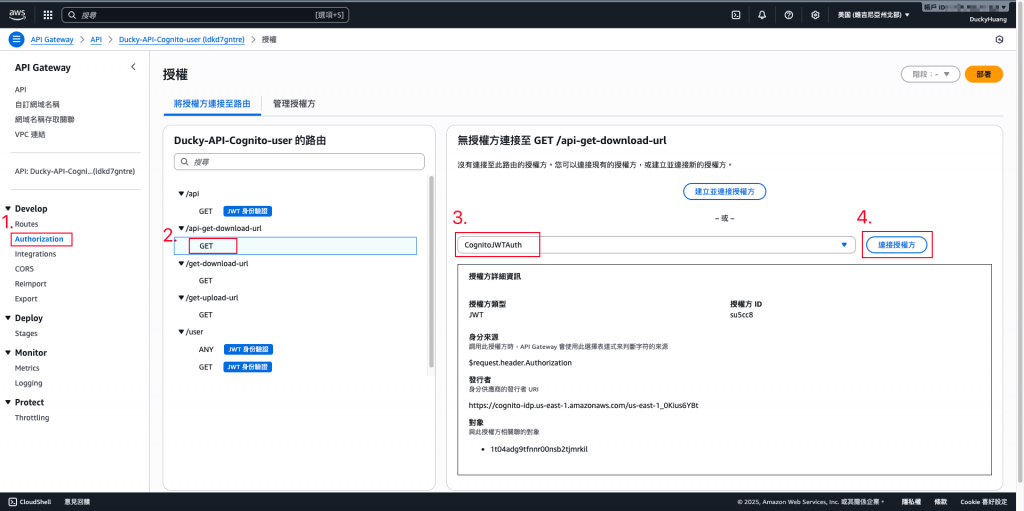Collapse the /api-get-download-url route node
Viewport: 1024px width, 511px height.
(181, 229)
